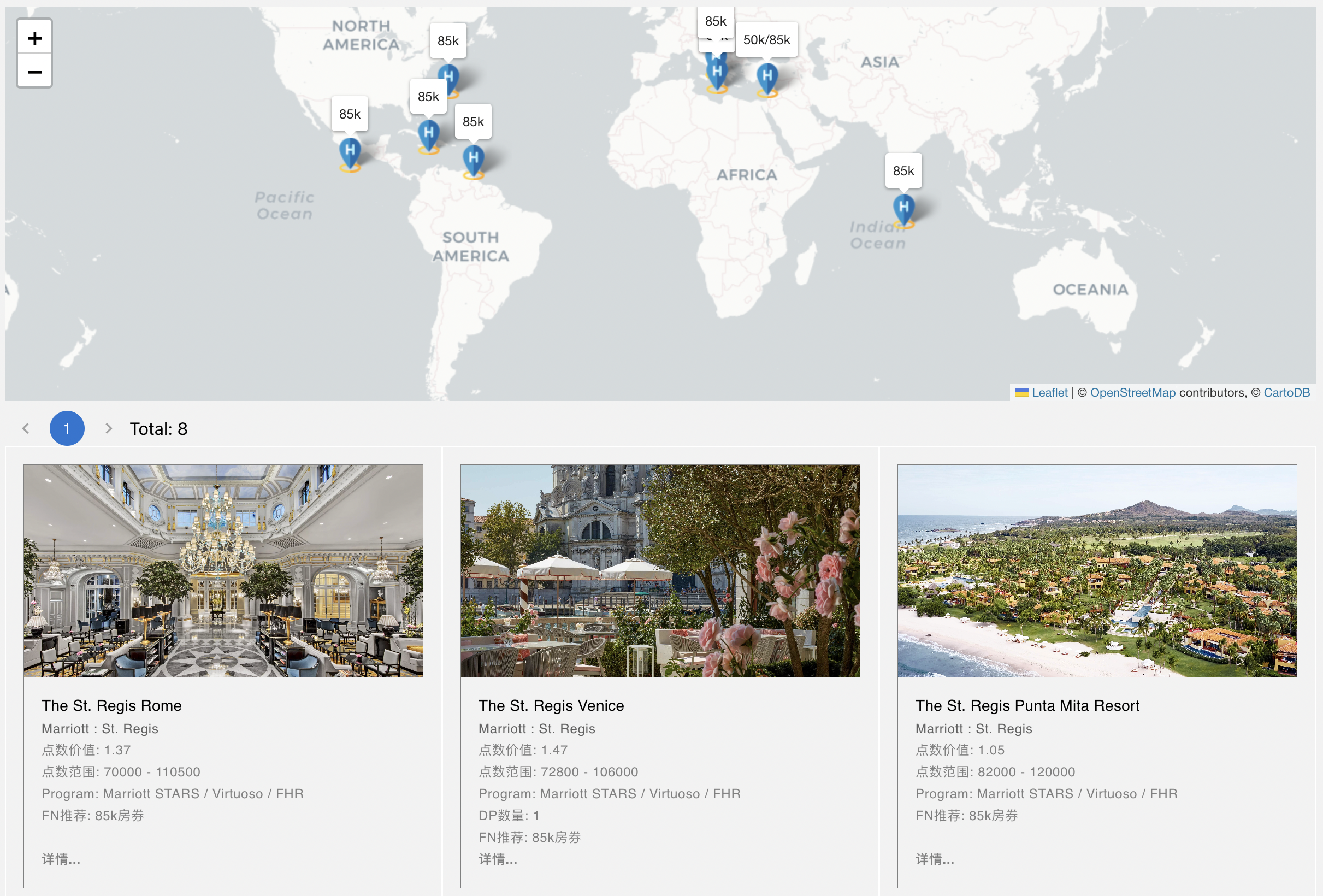The image size is (1323, 896).
Task: Open the 85k popup over Florida
Action: pyautogui.click(x=428, y=97)
